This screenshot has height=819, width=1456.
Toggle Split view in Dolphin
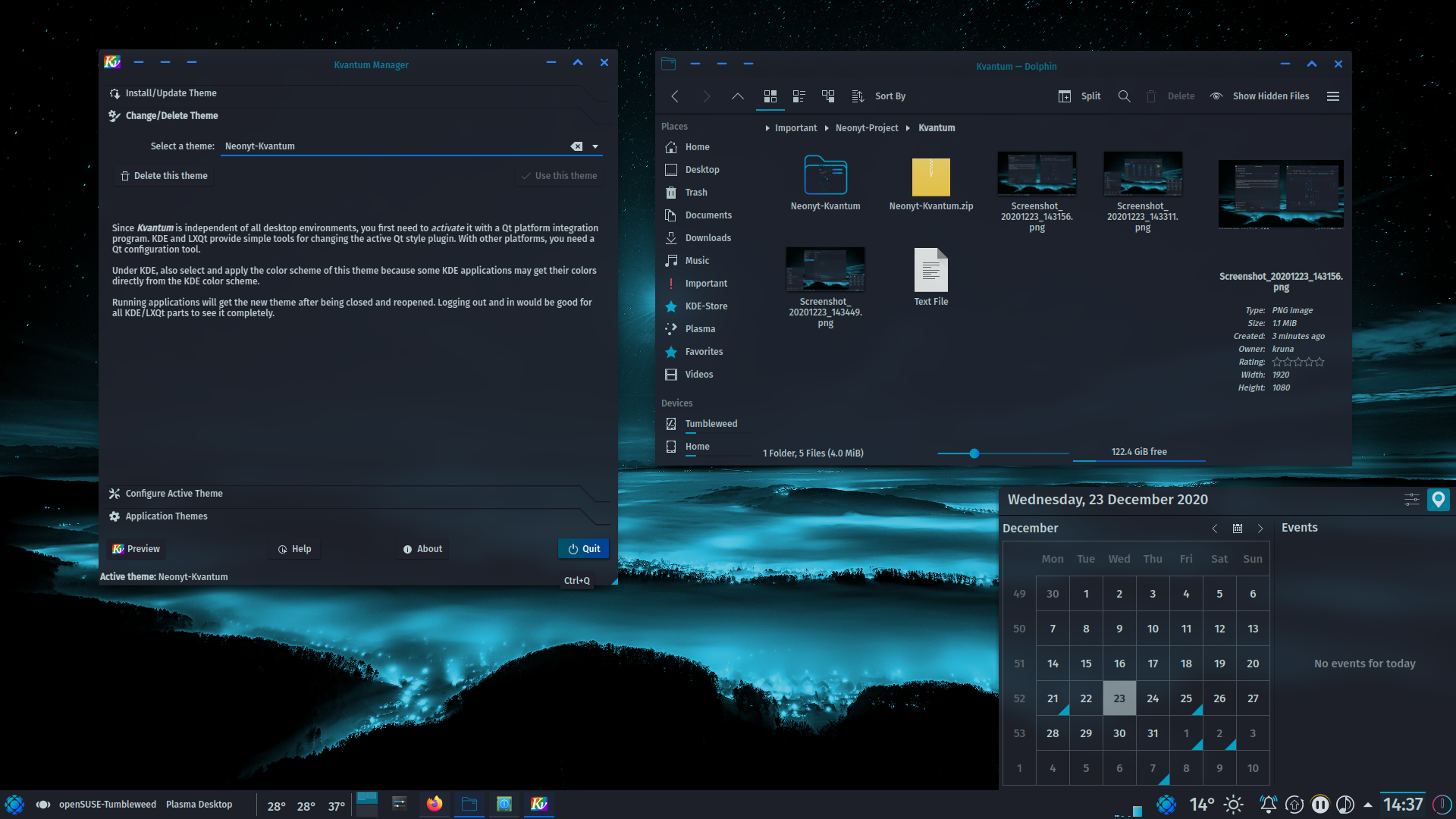1079,96
